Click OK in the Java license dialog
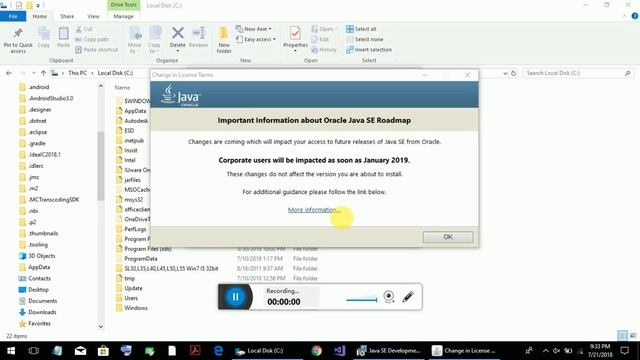 (x=448, y=237)
